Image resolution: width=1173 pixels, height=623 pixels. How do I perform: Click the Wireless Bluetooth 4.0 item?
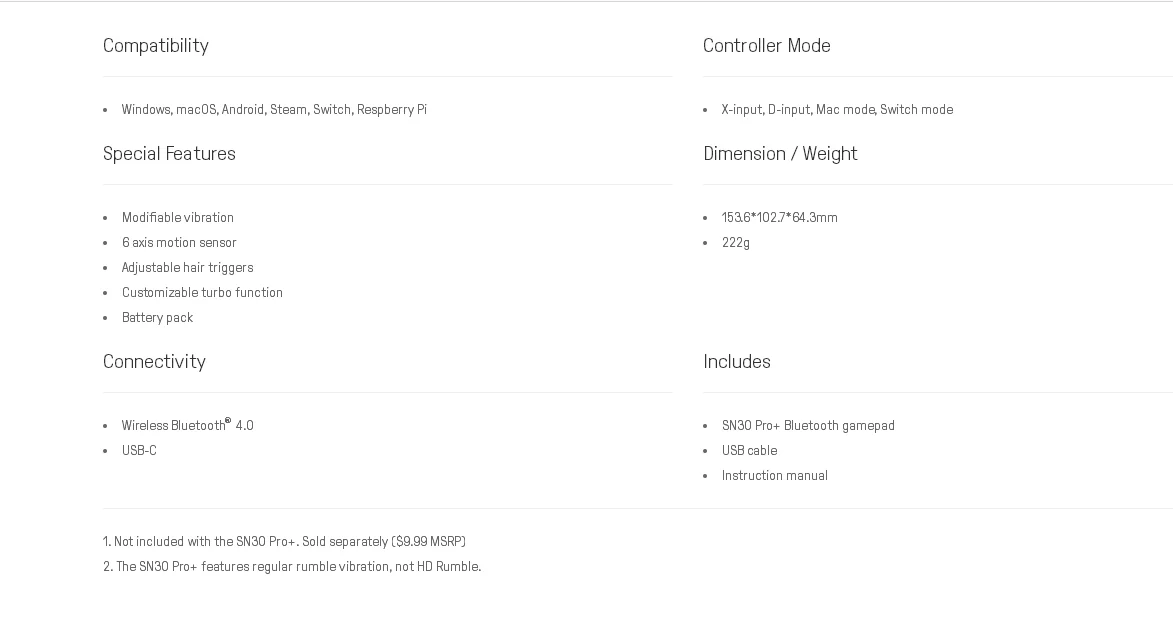point(188,426)
